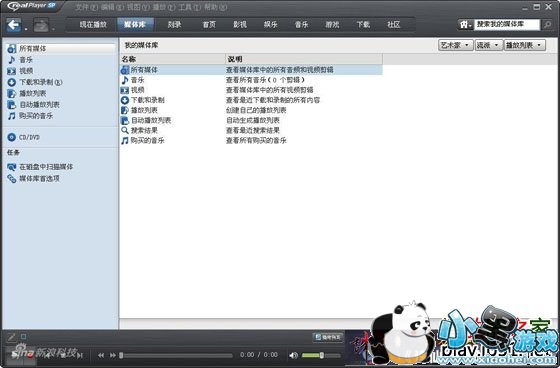Screen dimensions: 560x368
Task: Click the fast-forward button
Action: coord(112,355)
